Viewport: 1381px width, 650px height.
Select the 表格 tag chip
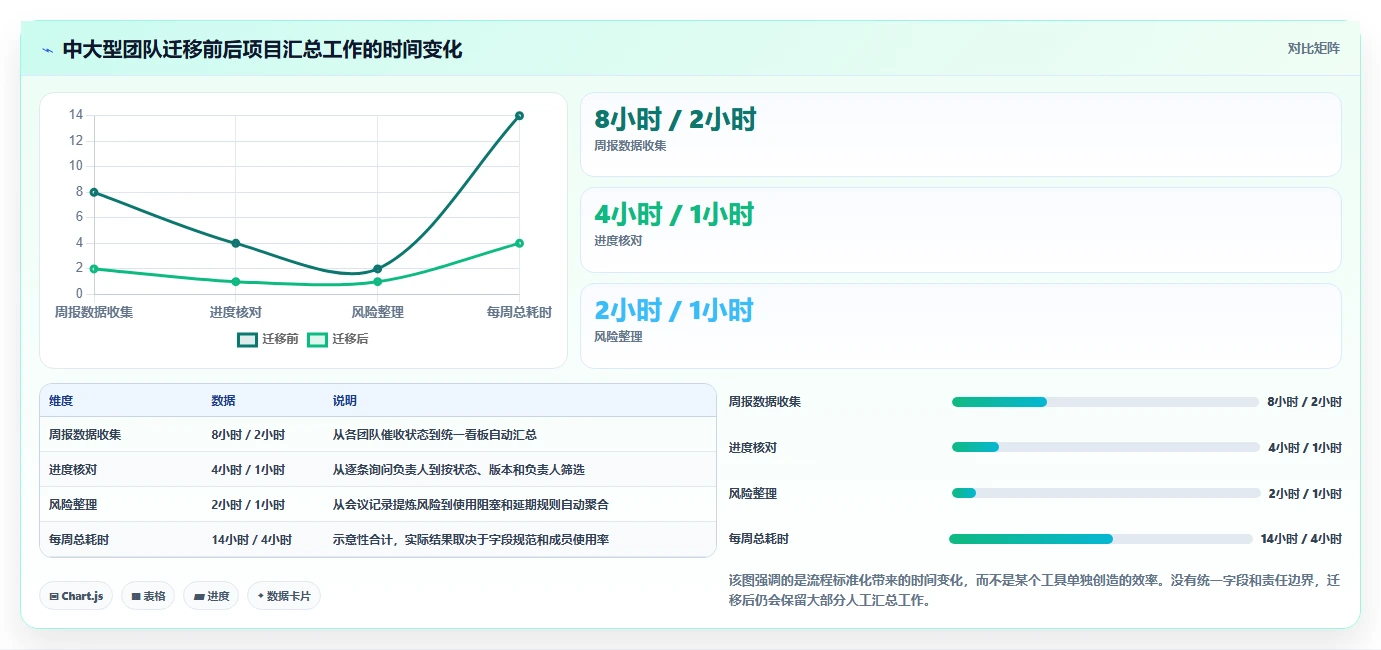coord(148,596)
